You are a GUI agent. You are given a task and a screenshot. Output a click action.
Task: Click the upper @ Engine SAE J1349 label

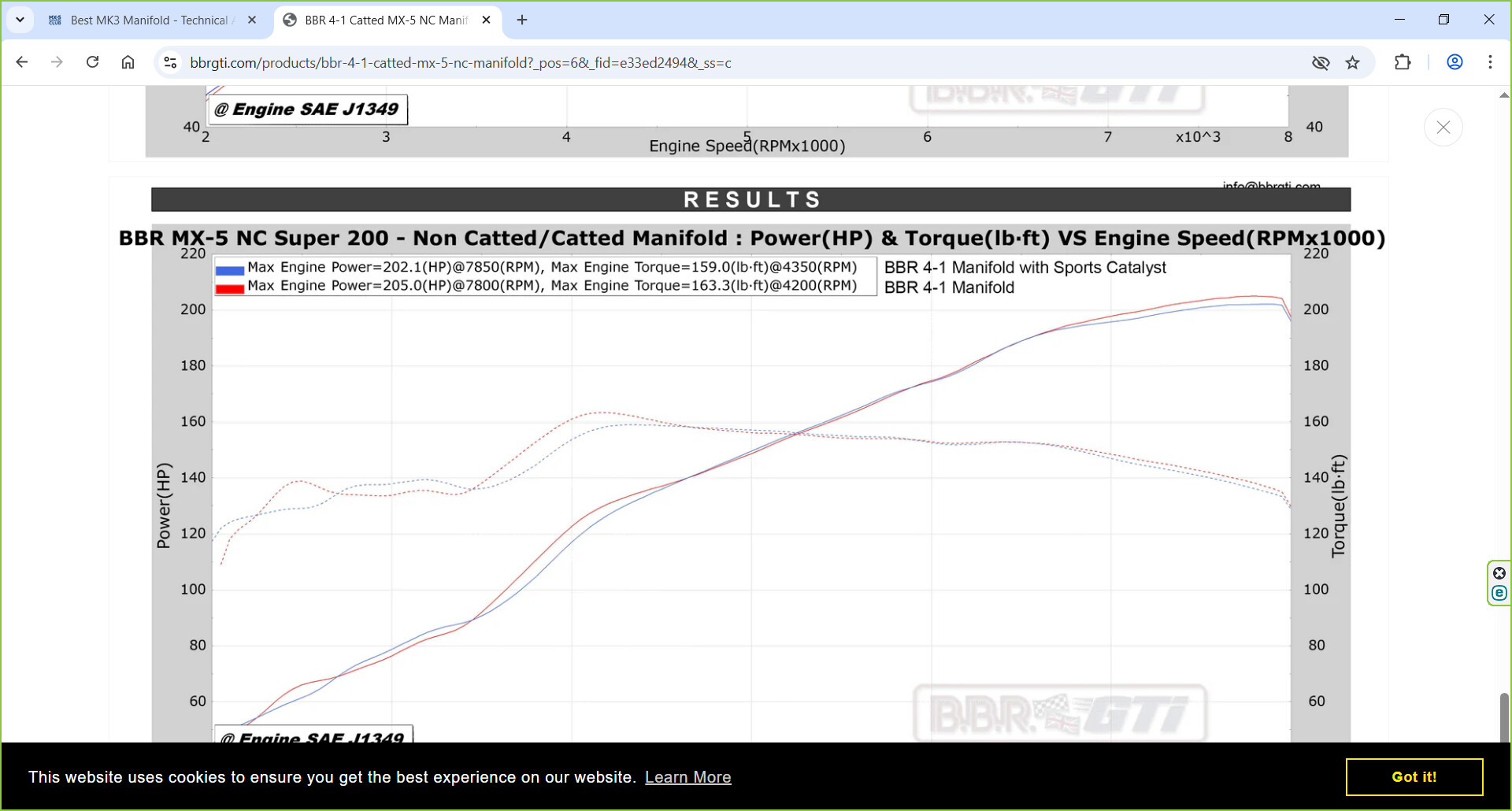(x=307, y=109)
